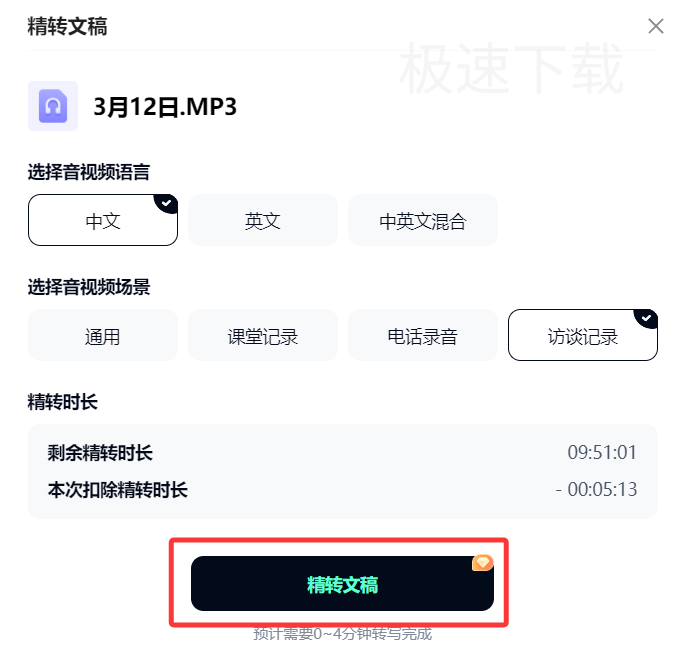Image resolution: width=679 pixels, height=660 pixels.
Task: Select 英文 as audio language
Action: pyautogui.click(x=263, y=220)
